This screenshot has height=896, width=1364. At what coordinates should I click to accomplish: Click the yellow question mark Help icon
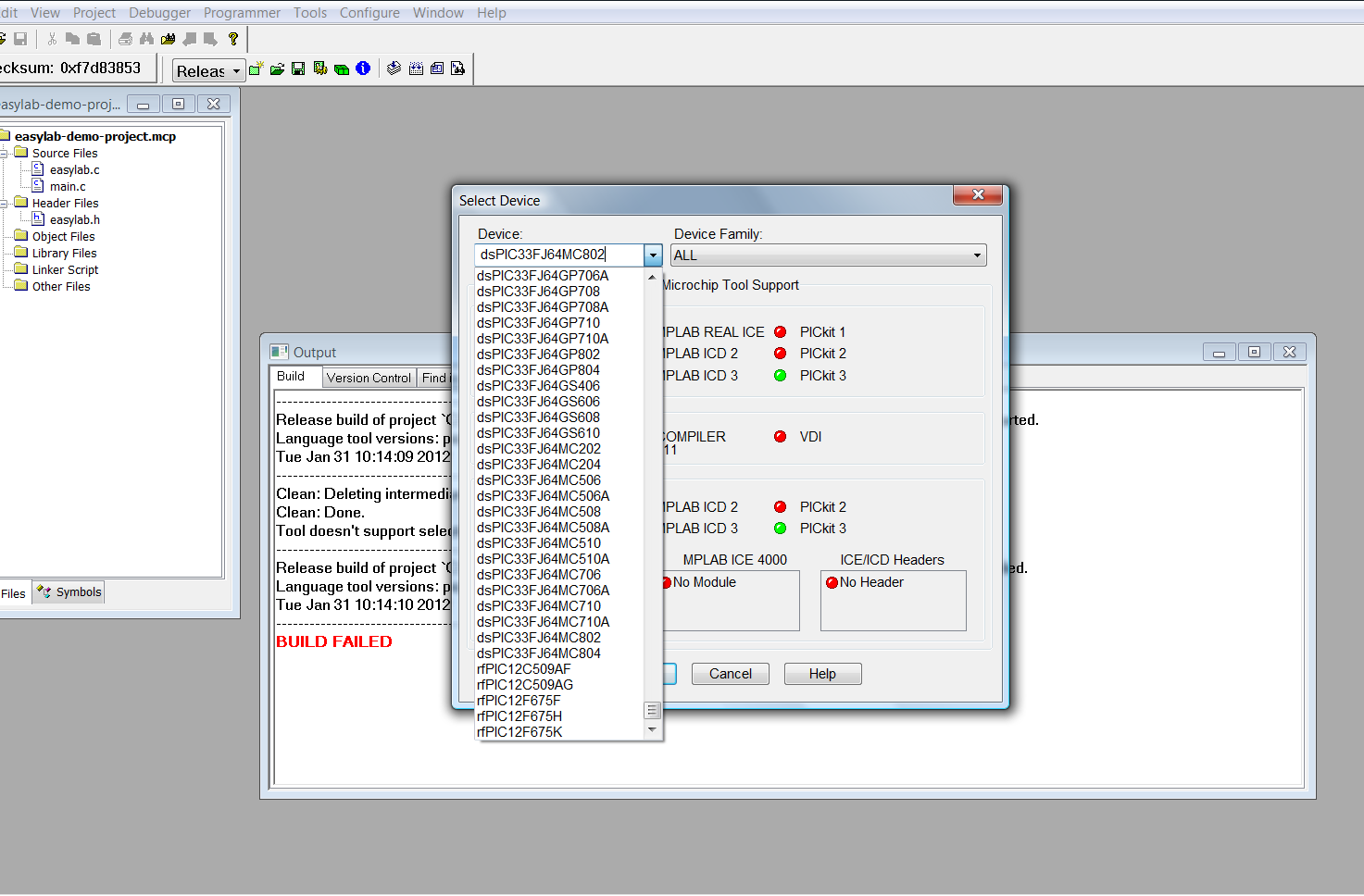233,39
